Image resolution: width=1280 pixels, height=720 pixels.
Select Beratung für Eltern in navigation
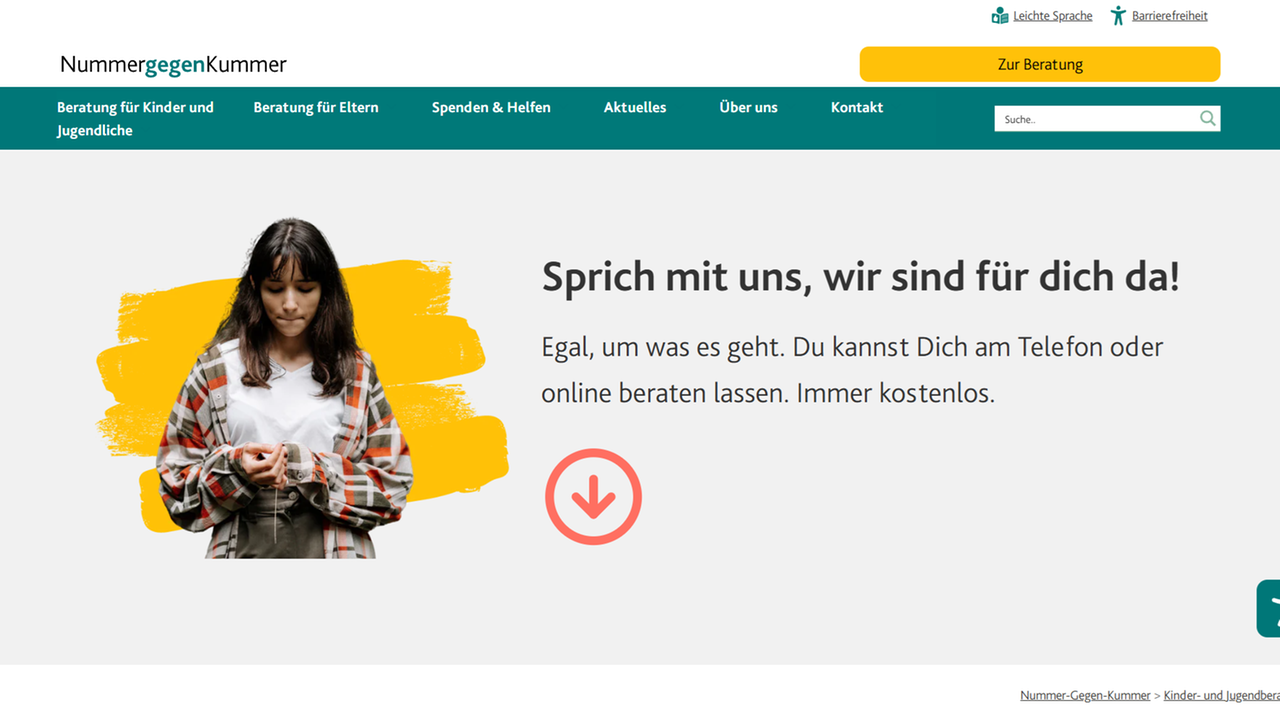click(316, 107)
